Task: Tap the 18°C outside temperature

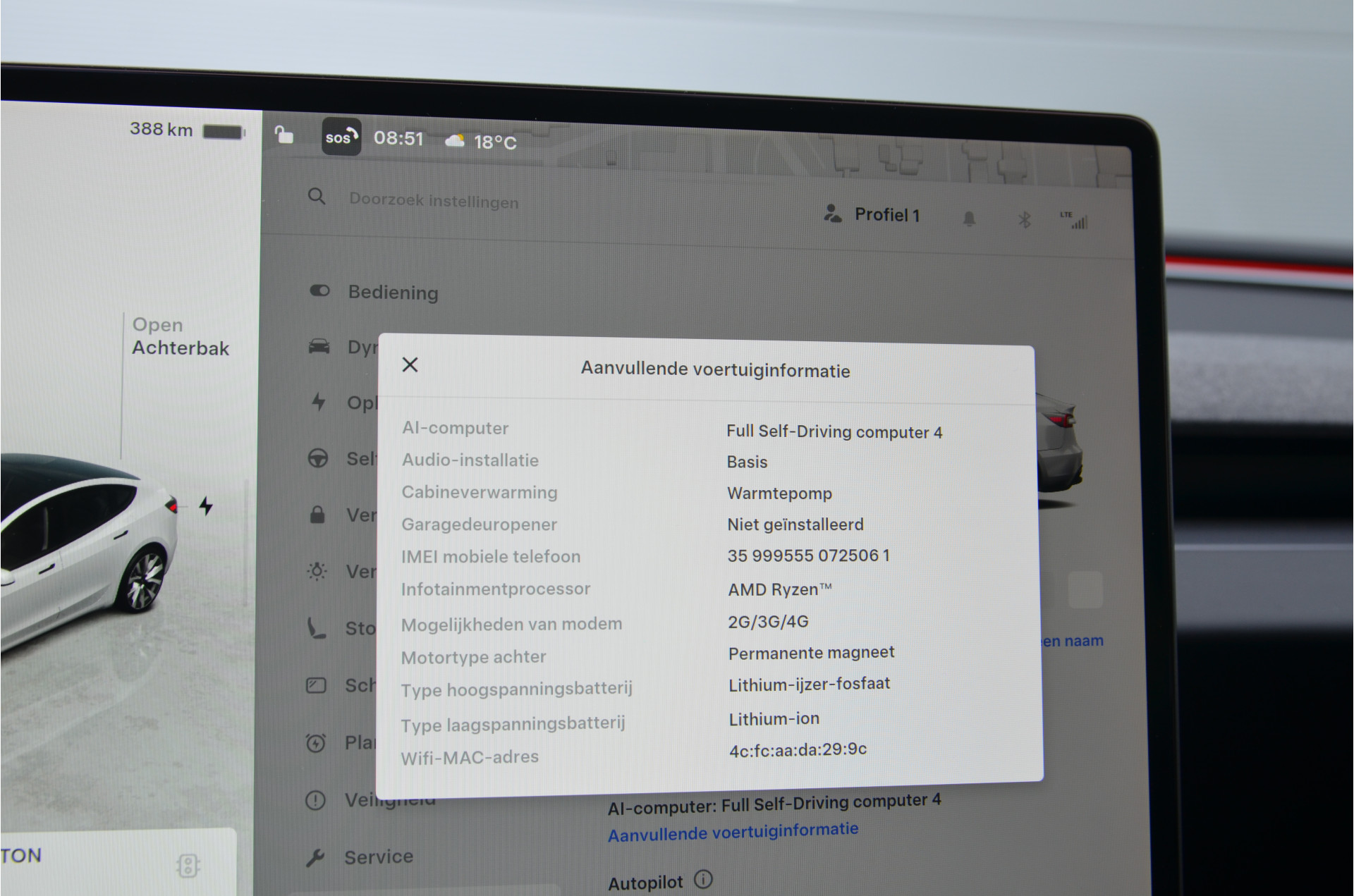Action: (x=495, y=142)
